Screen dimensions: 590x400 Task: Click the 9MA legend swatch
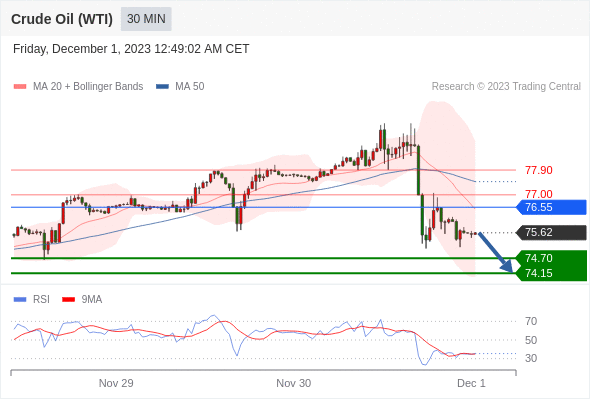(68, 300)
